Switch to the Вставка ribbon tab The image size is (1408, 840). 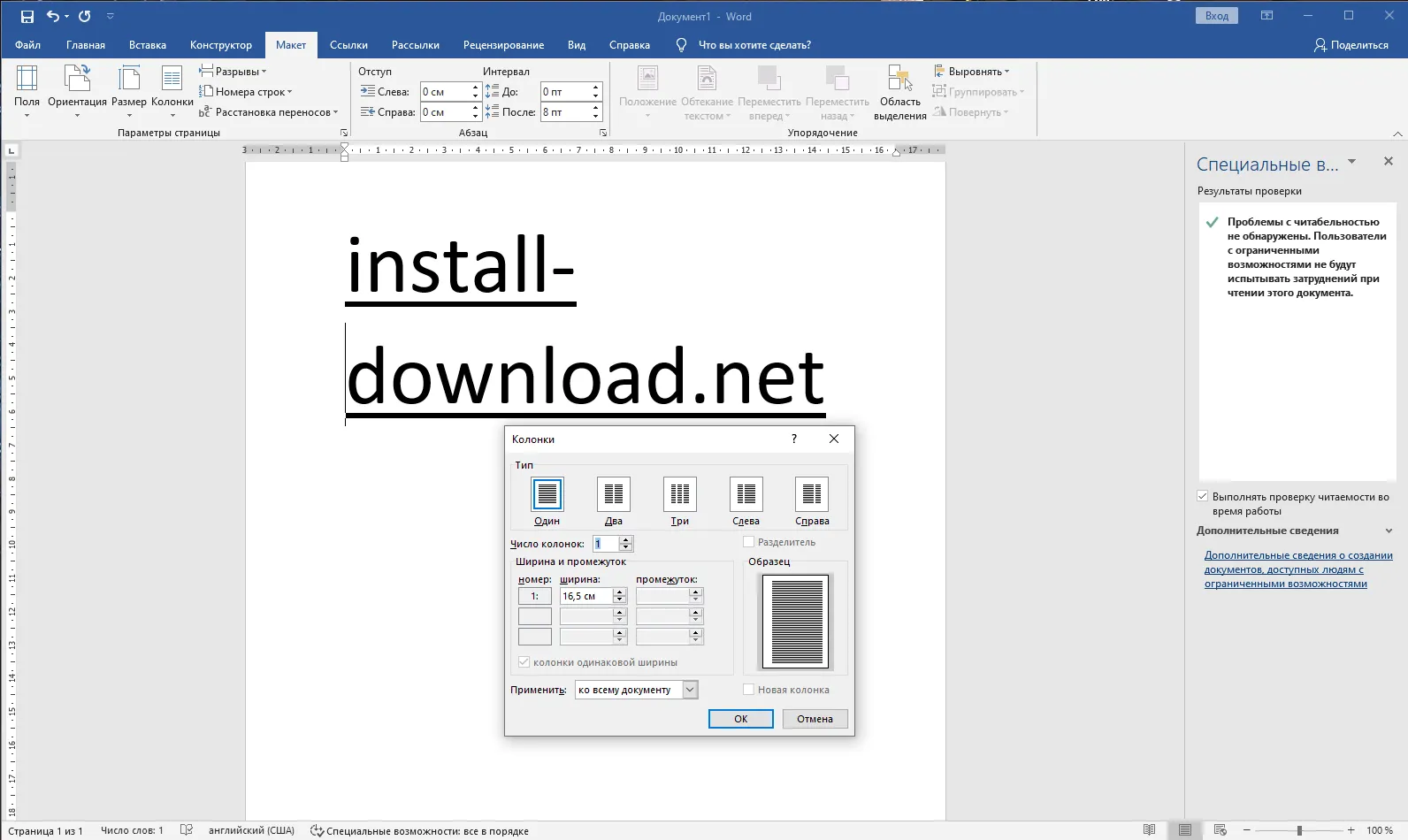[147, 45]
